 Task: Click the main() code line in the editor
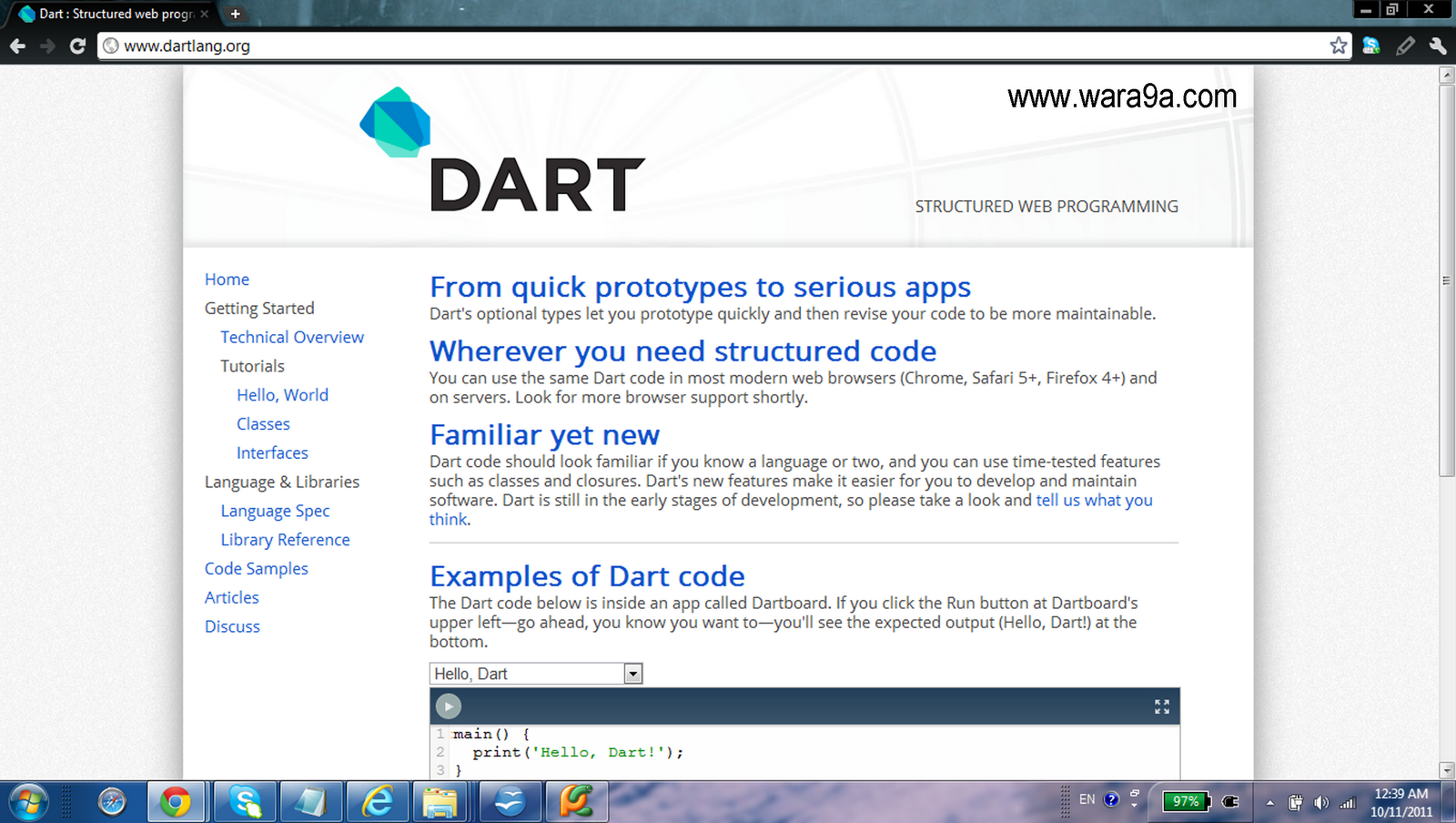[491, 734]
